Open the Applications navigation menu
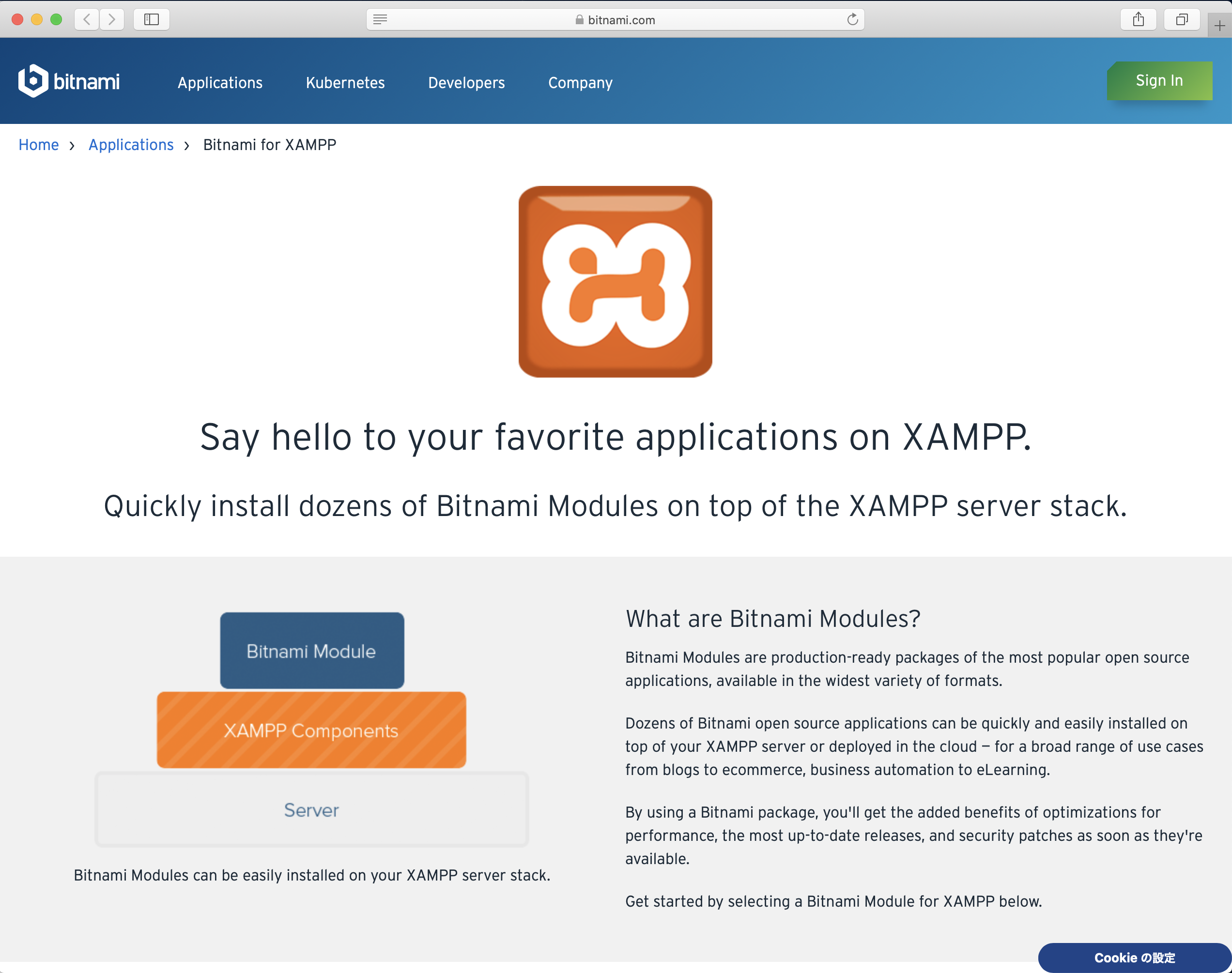Screen dimensions: 1232x973 pyautogui.click(x=220, y=83)
